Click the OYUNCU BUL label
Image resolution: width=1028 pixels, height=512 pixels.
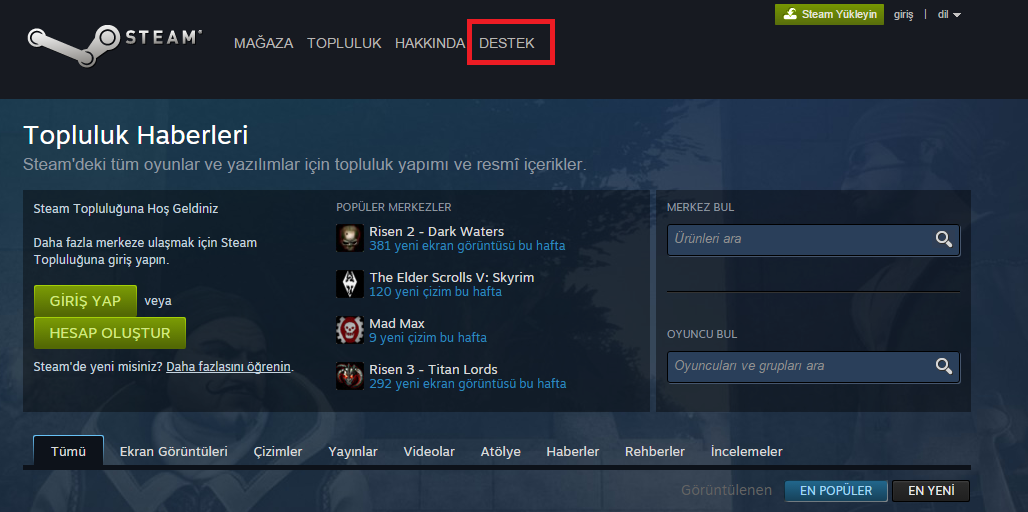[x=702, y=334]
